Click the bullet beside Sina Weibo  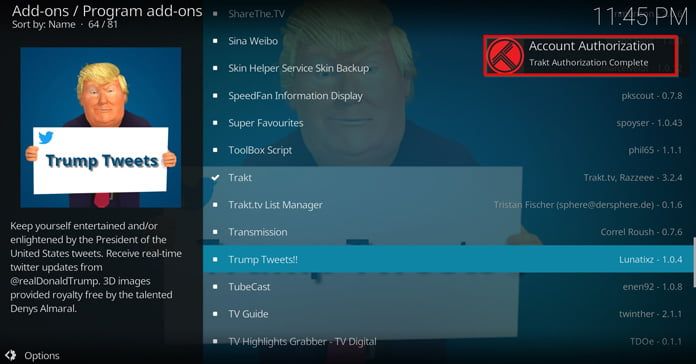215,41
